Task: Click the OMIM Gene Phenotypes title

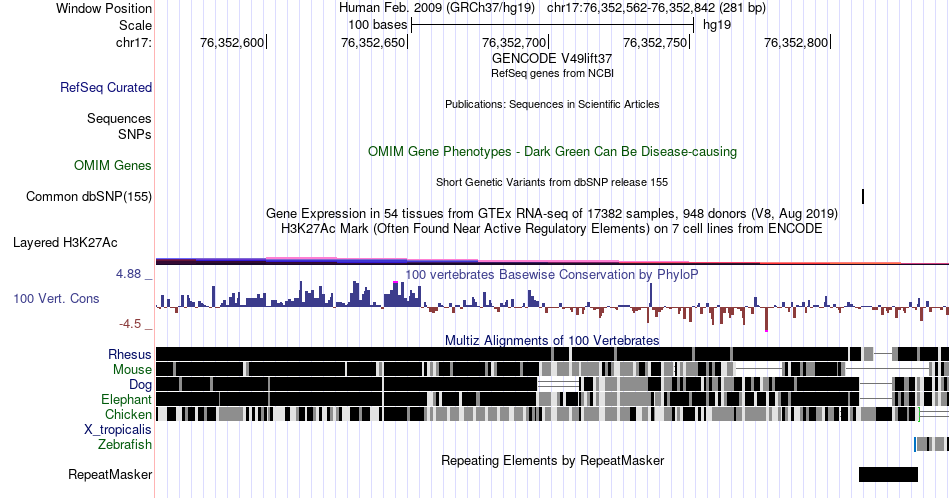Action: (552, 151)
